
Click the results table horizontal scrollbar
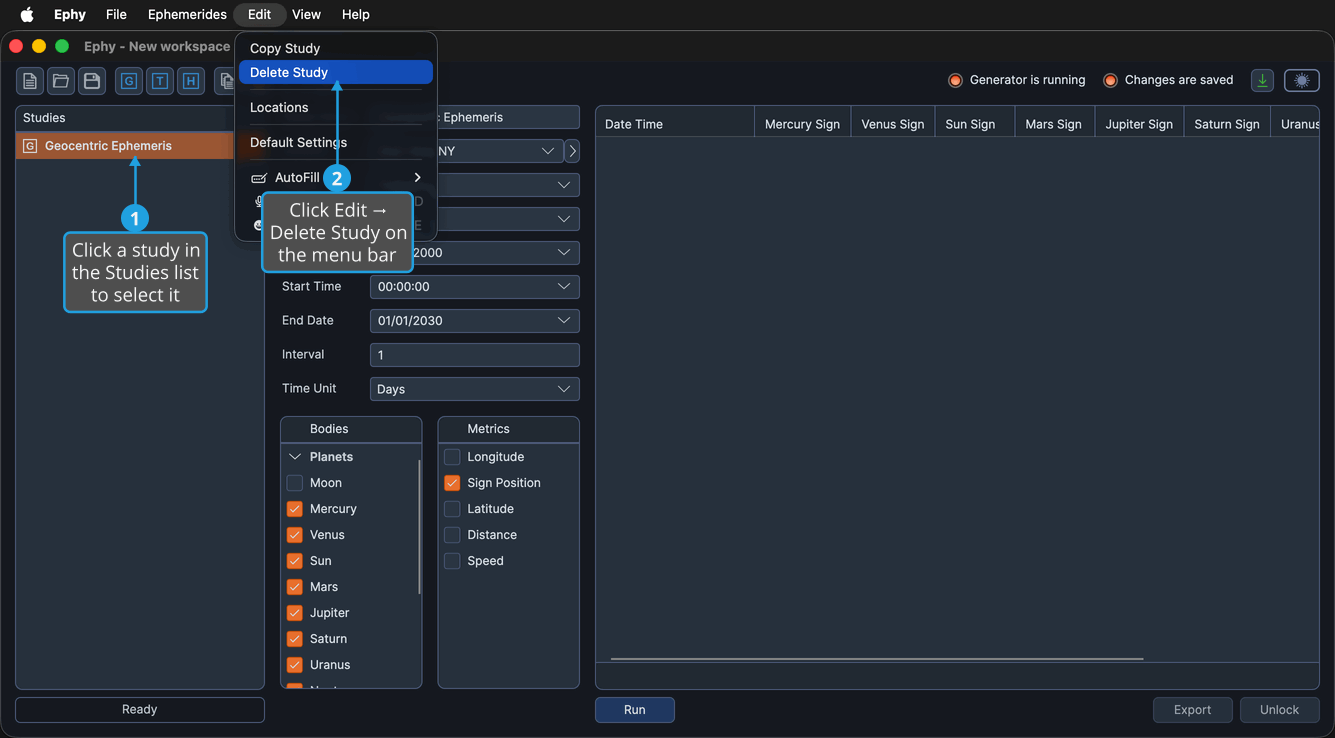[x=877, y=659]
